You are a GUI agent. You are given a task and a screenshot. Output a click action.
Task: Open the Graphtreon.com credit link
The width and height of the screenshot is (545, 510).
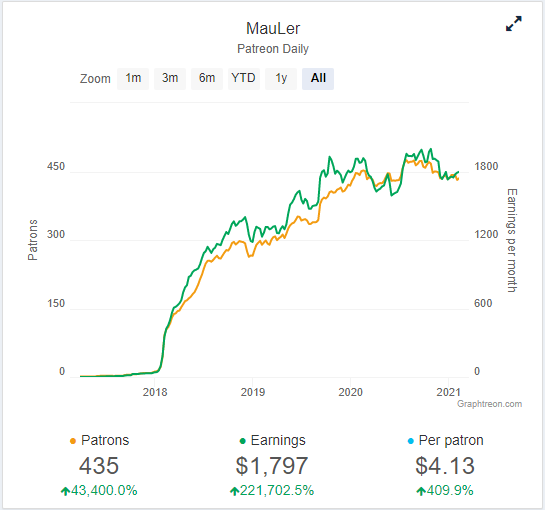coord(489,404)
